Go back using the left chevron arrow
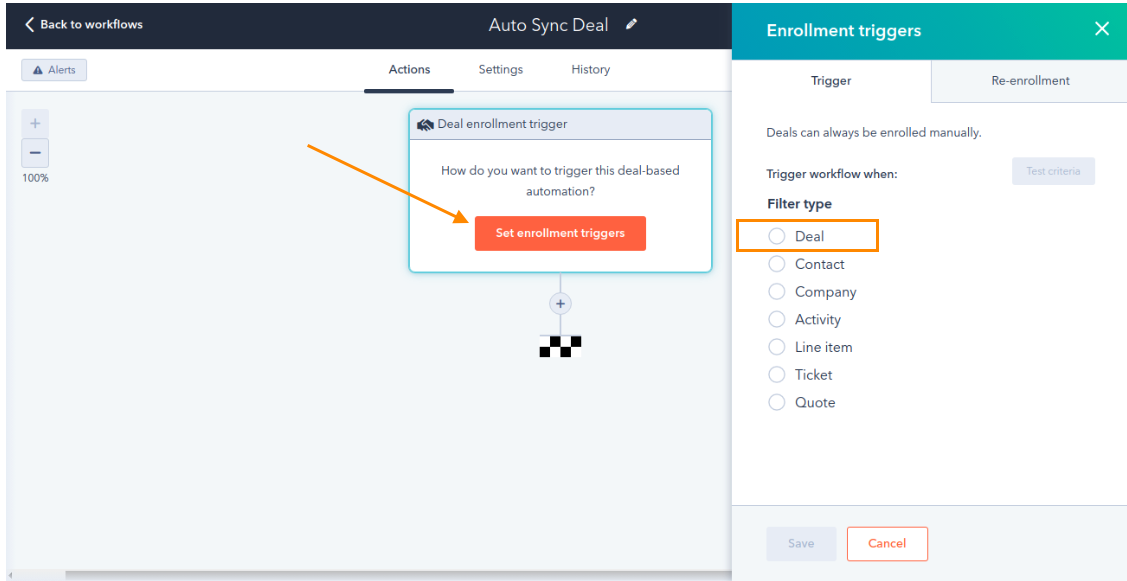The image size is (1127, 581). click(29, 24)
